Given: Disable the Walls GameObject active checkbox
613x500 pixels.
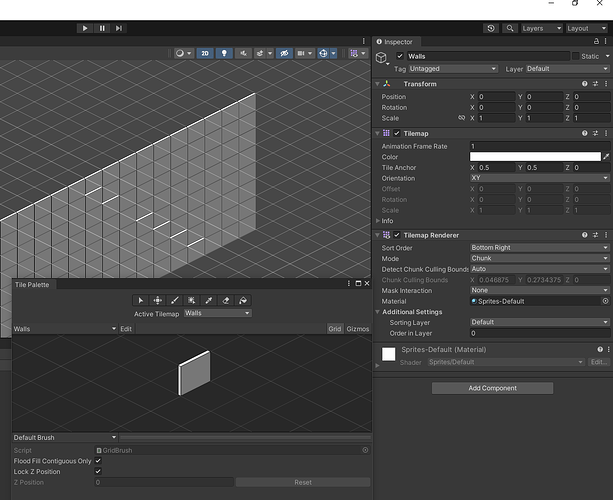Looking at the screenshot, I should point(400,56).
